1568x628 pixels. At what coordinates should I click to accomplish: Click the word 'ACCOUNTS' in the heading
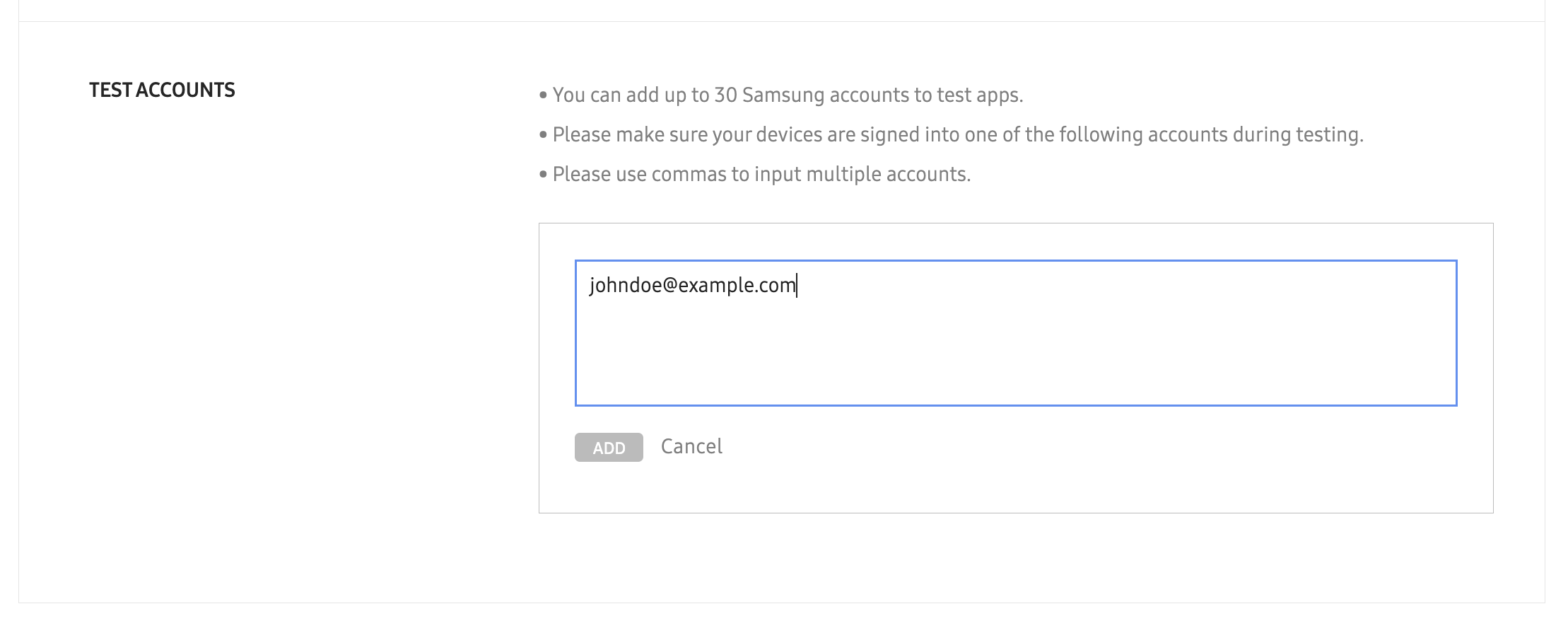(185, 90)
